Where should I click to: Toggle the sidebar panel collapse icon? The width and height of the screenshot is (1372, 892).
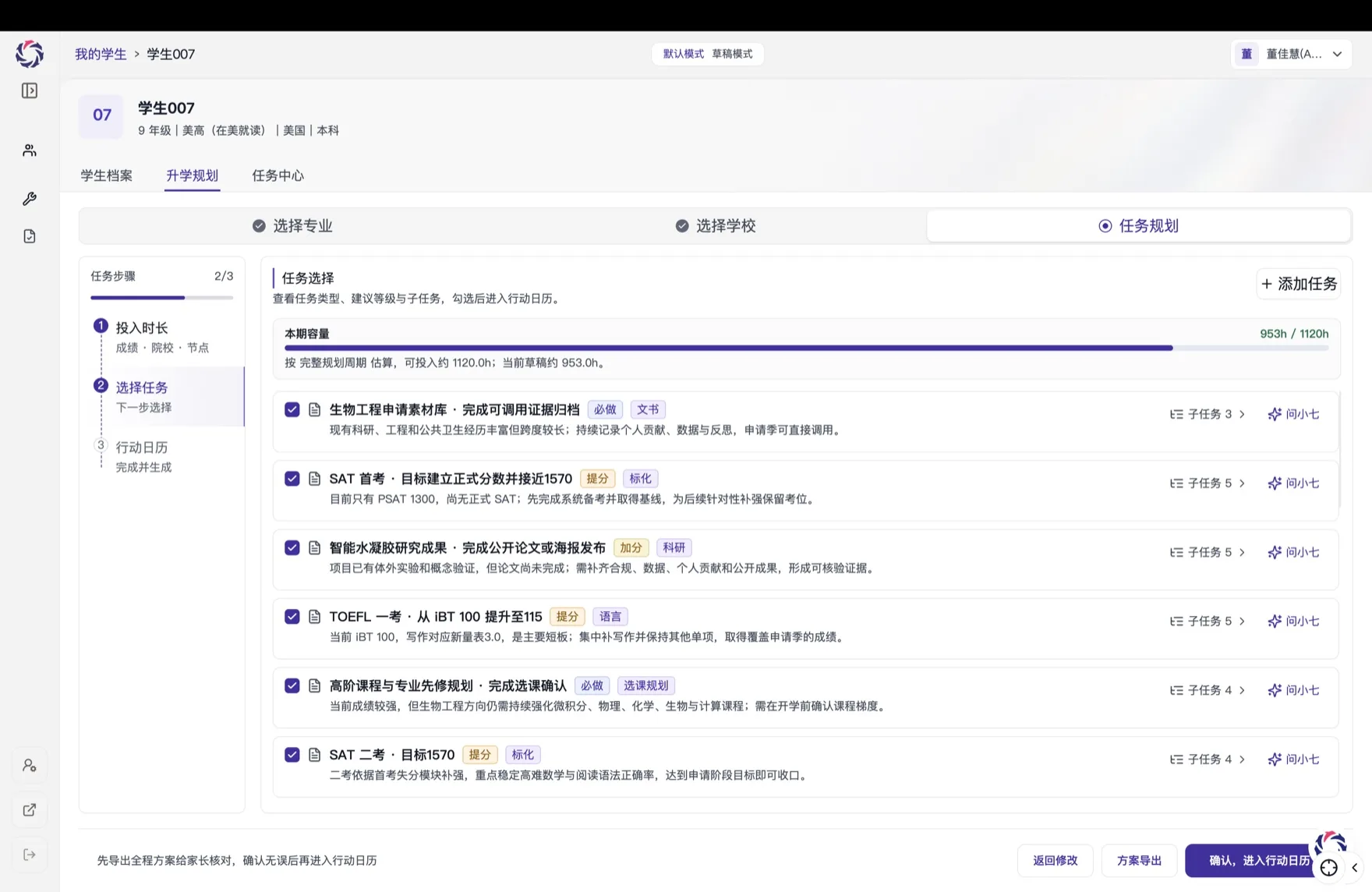pyautogui.click(x=30, y=91)
